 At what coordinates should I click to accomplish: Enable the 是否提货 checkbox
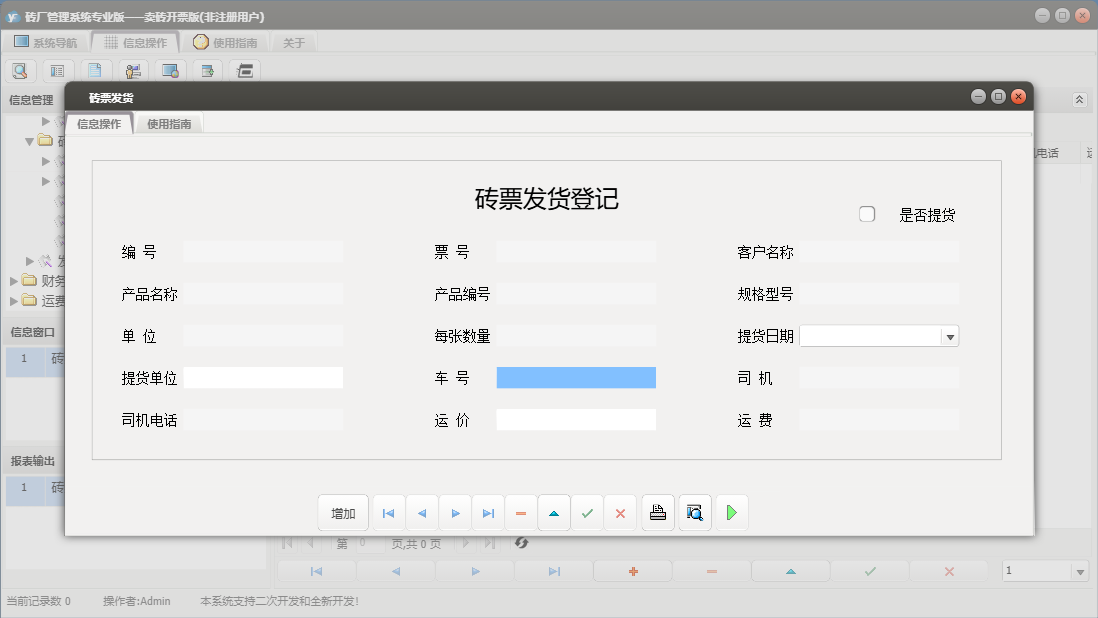pos(867,213)
